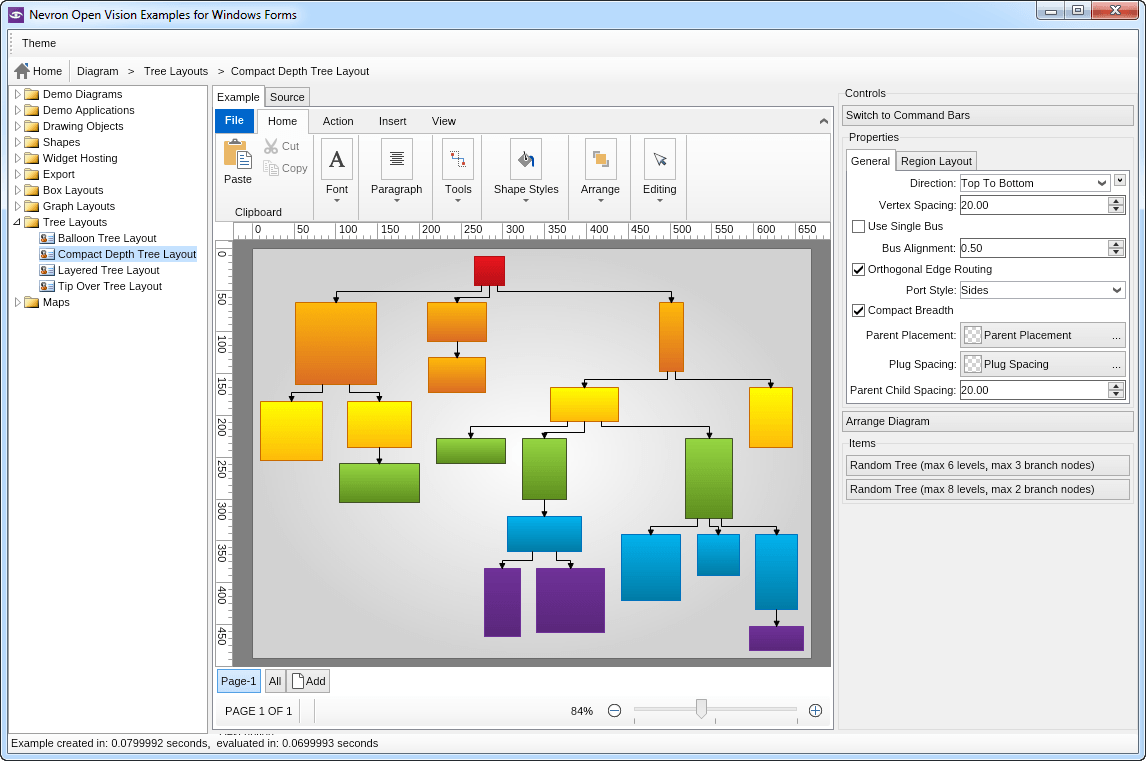Open the Direction dropdown

[1034, 183]
